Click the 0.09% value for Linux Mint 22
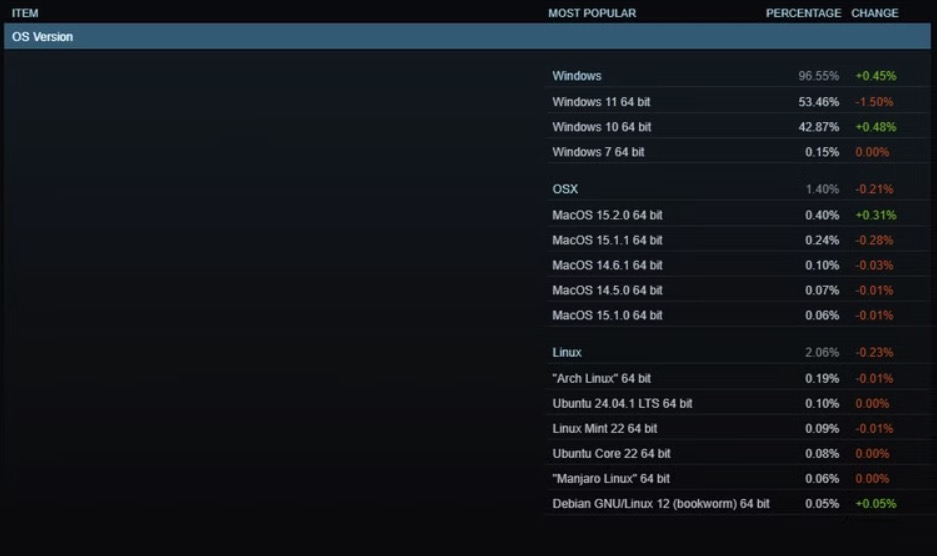 [822, 429]
